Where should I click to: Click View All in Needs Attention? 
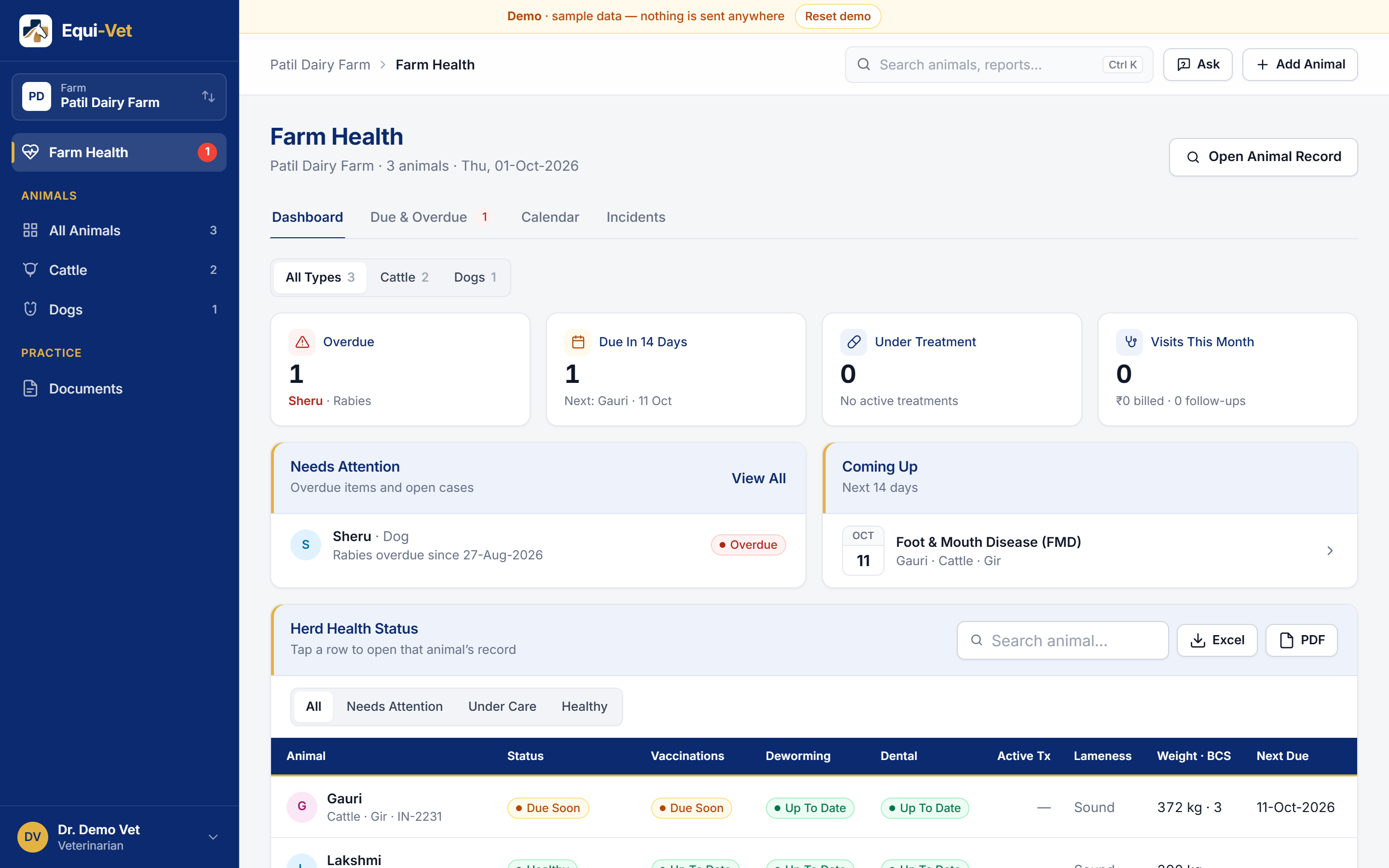tap(758, 478)
